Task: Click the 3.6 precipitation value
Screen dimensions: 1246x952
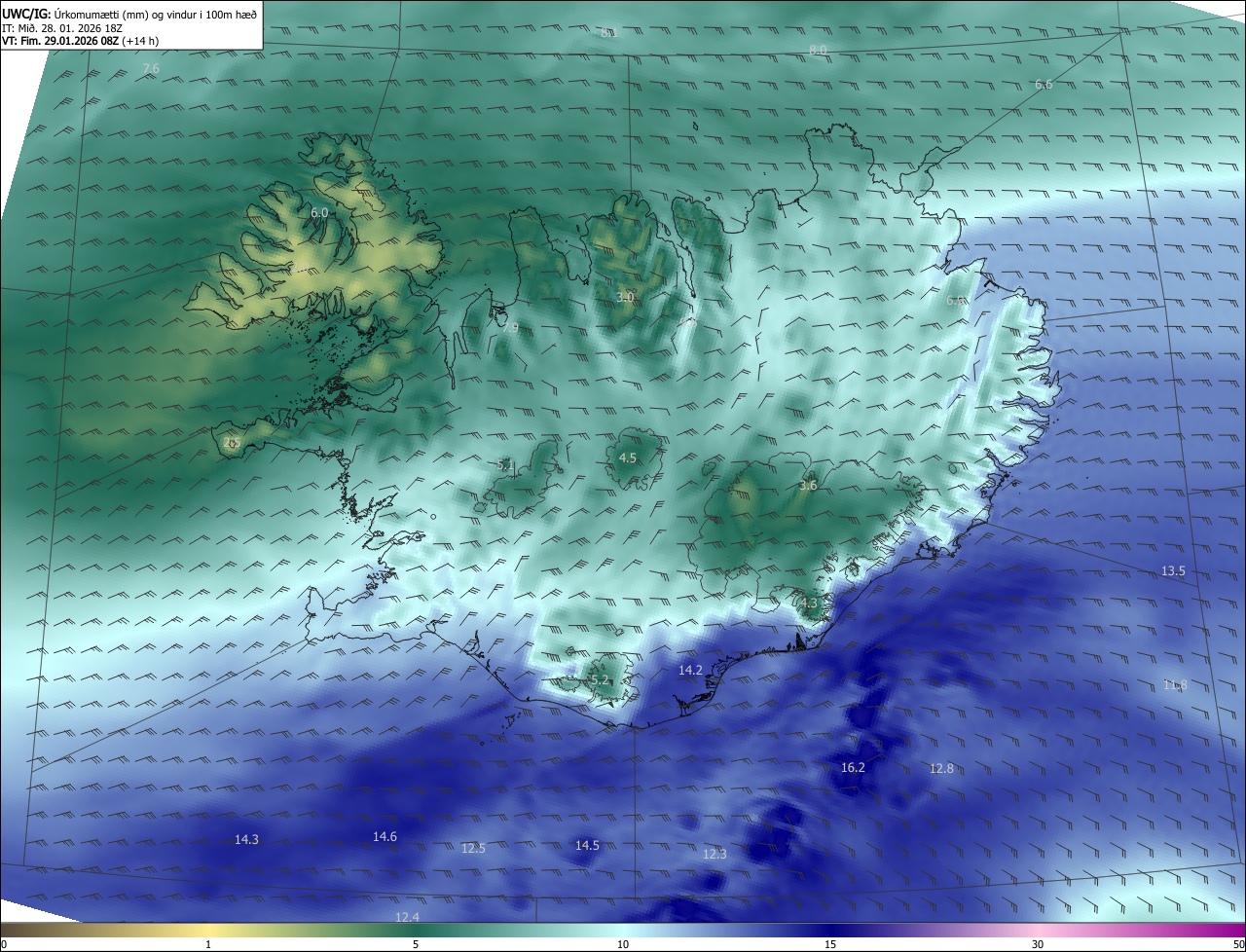Action: 808,485
